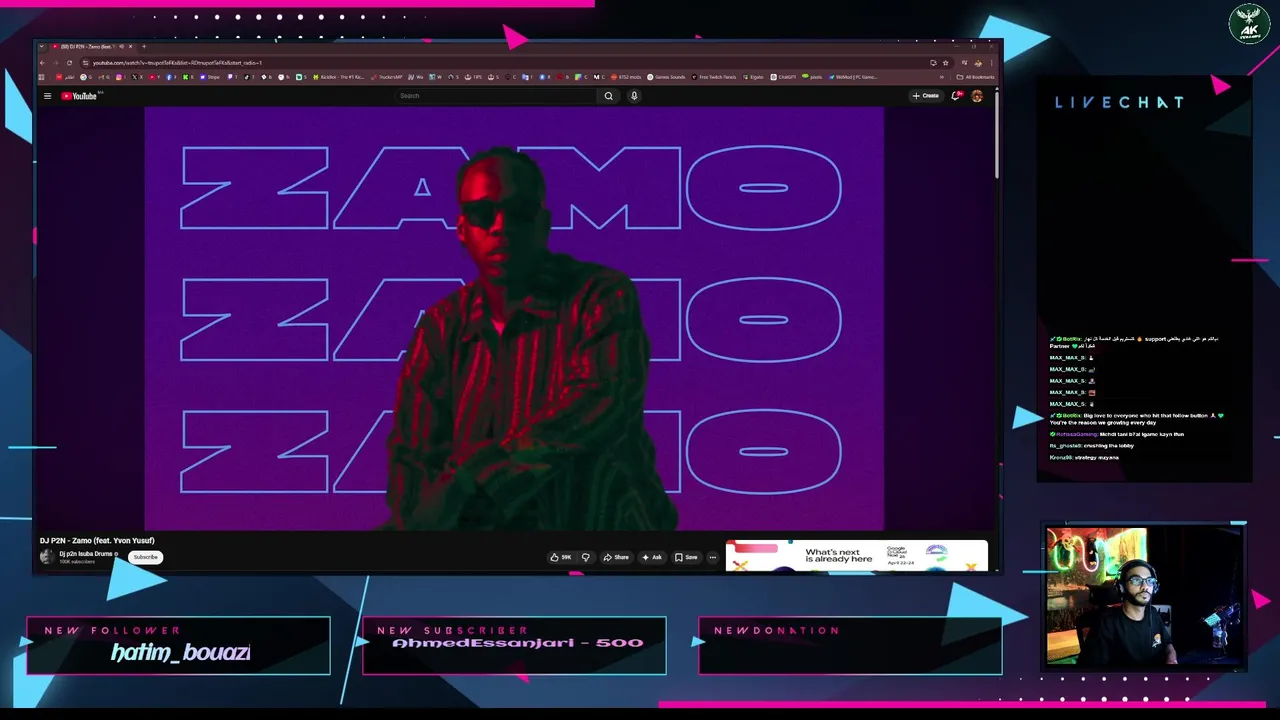
Task: Reload the page with the refresh icon
Action: [x=69, y=63]
